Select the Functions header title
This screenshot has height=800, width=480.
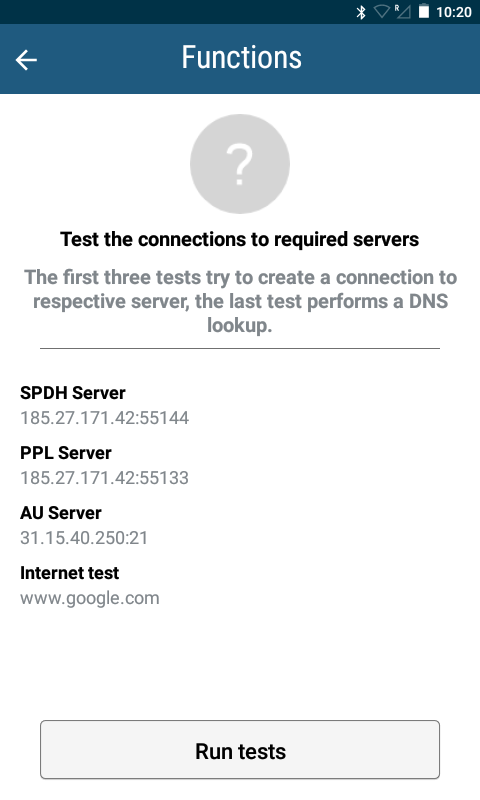coord(241,57)
